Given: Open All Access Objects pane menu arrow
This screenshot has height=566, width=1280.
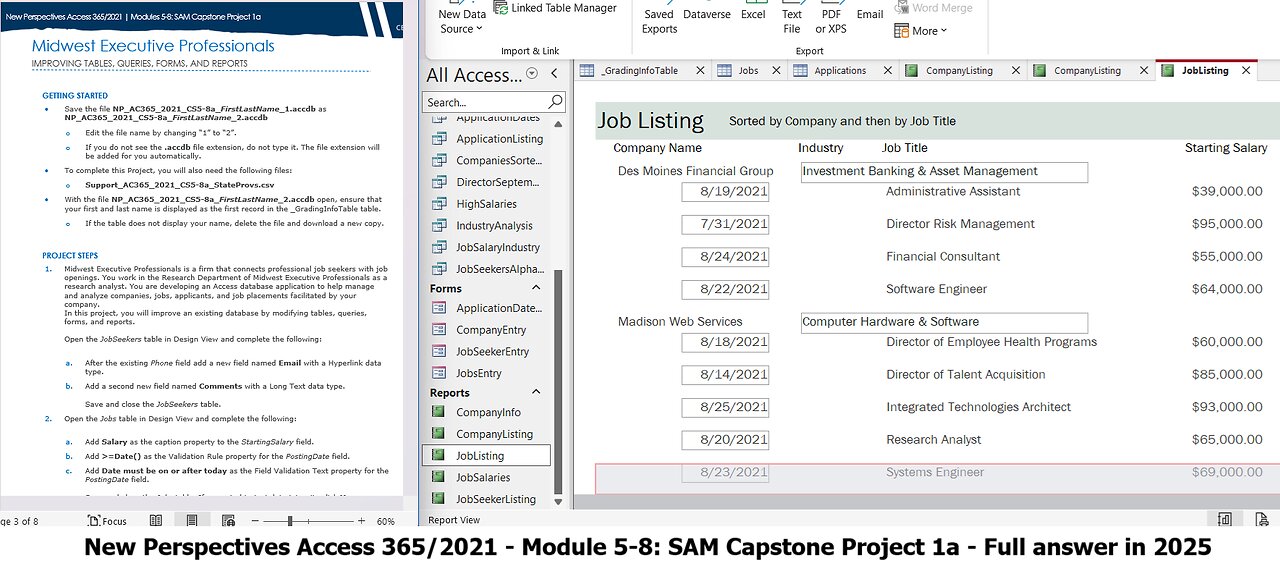Looking at the screenshot, I should point(532,73).
